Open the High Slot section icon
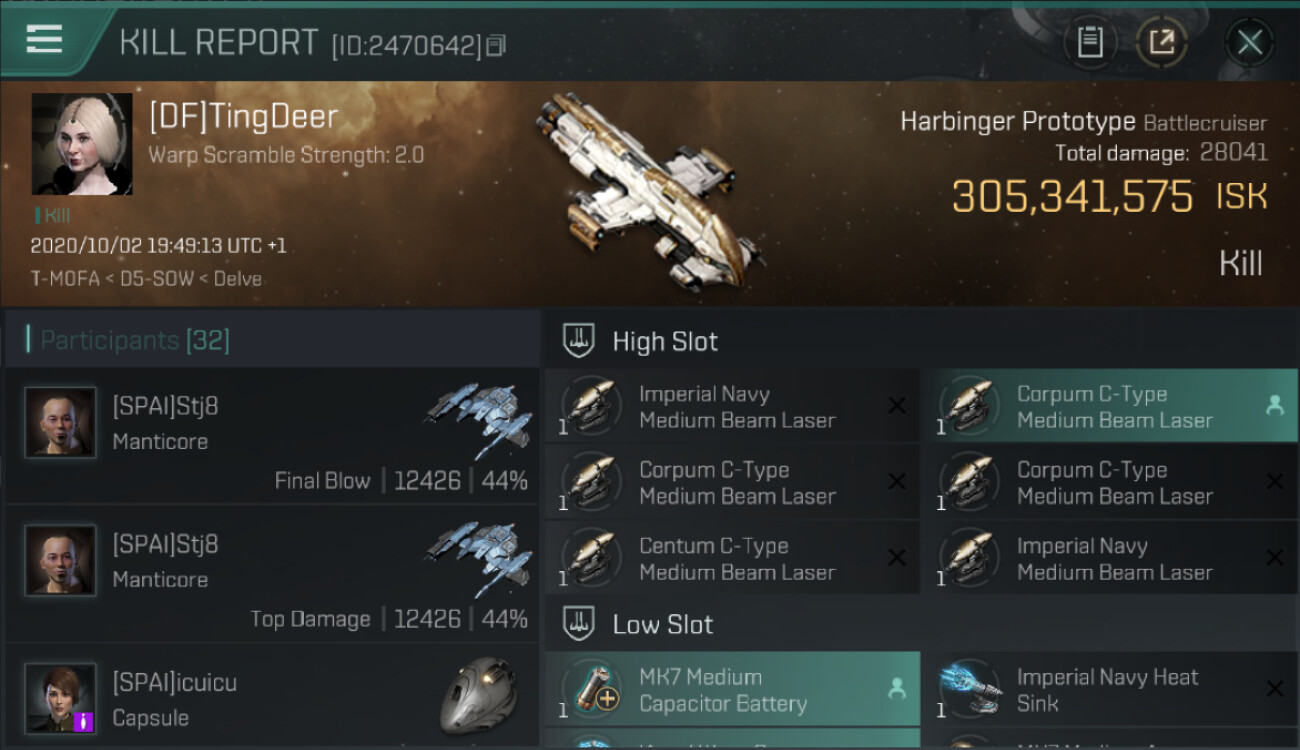Screen dimensions: 1300x750 pos(579,341)
